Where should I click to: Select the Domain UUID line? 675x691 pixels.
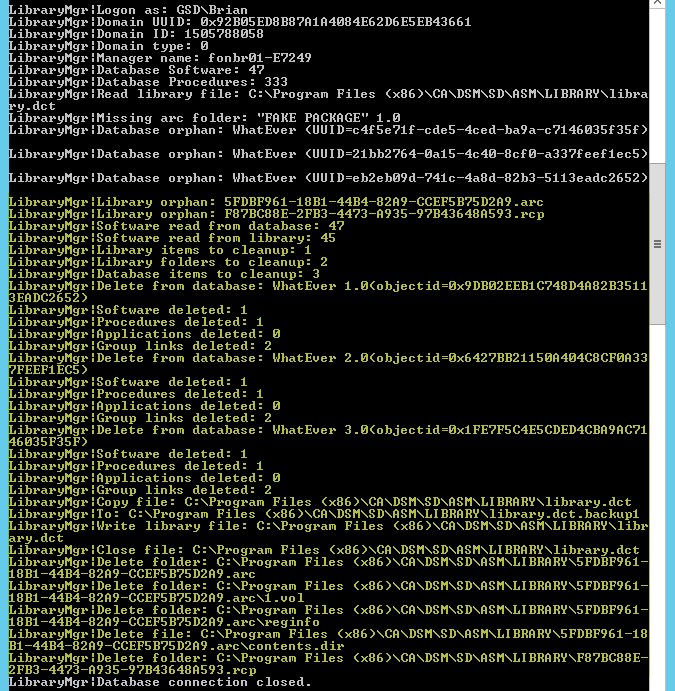click(x=240, y=22)
